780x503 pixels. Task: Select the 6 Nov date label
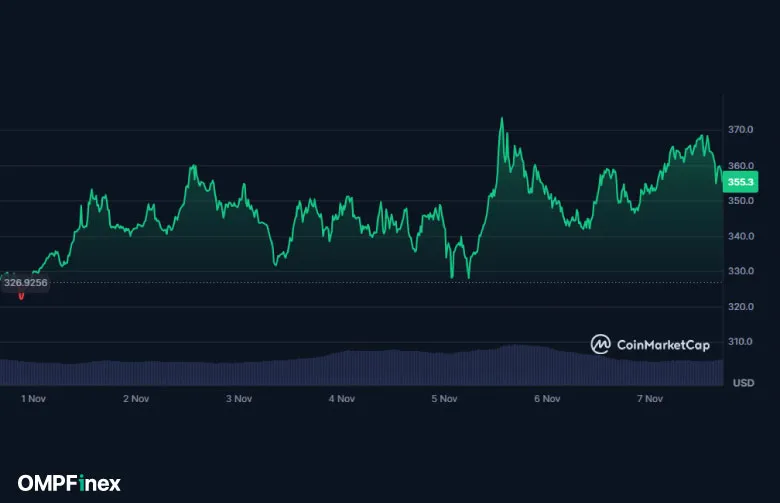click(547, 398)
